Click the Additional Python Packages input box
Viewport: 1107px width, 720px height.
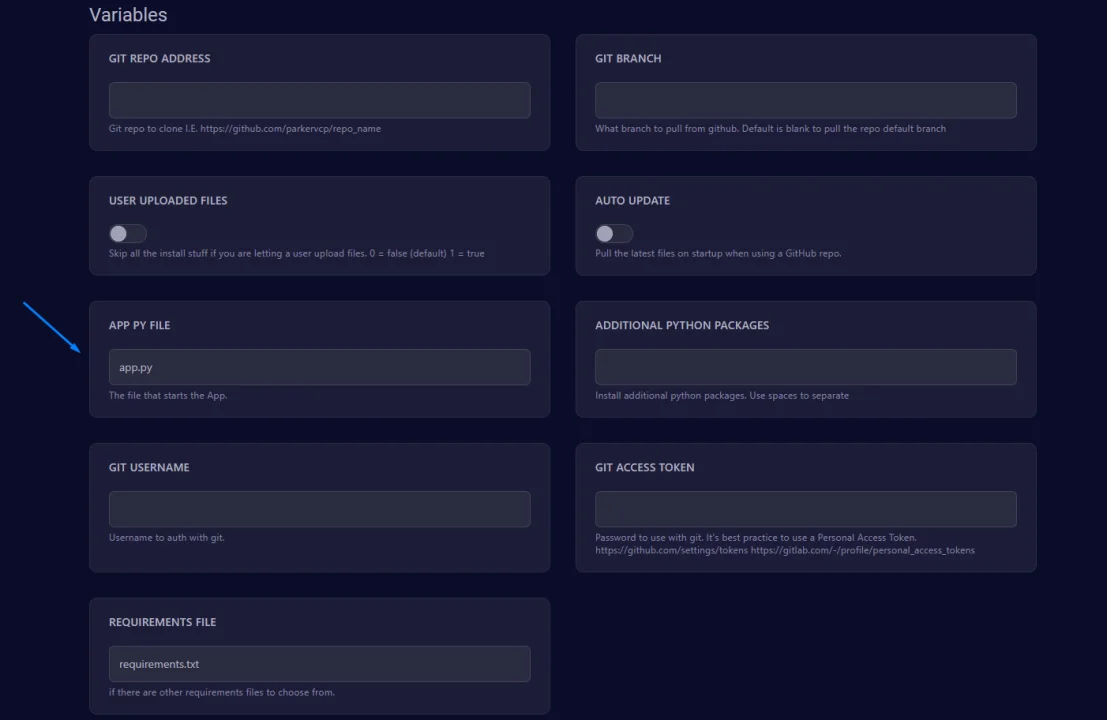pos(805,367)
